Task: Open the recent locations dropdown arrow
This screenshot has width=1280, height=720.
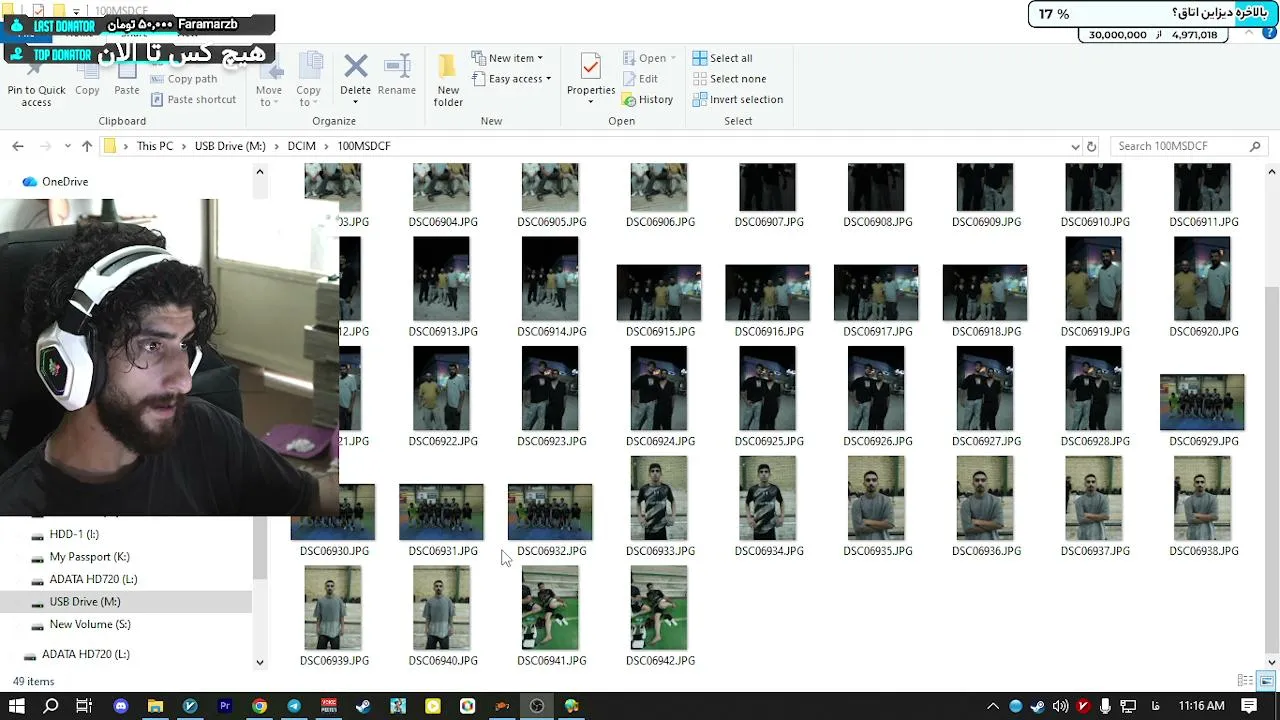Action: click(x=68, y=146)
